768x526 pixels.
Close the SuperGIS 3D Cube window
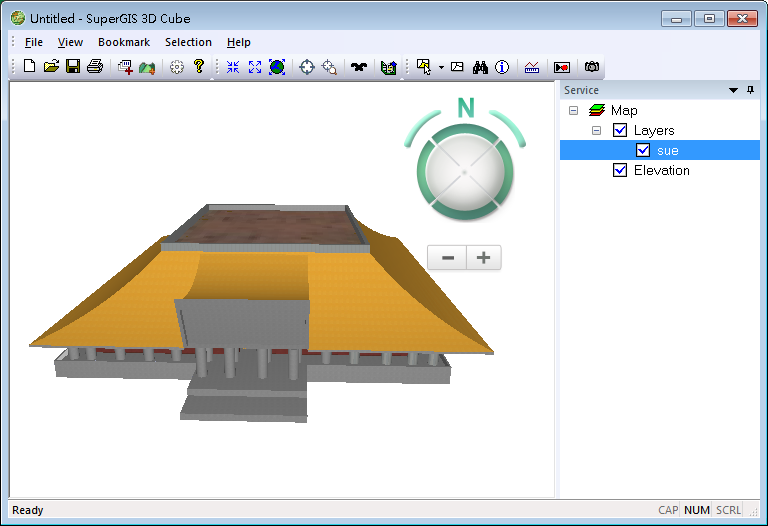(743, 19)
